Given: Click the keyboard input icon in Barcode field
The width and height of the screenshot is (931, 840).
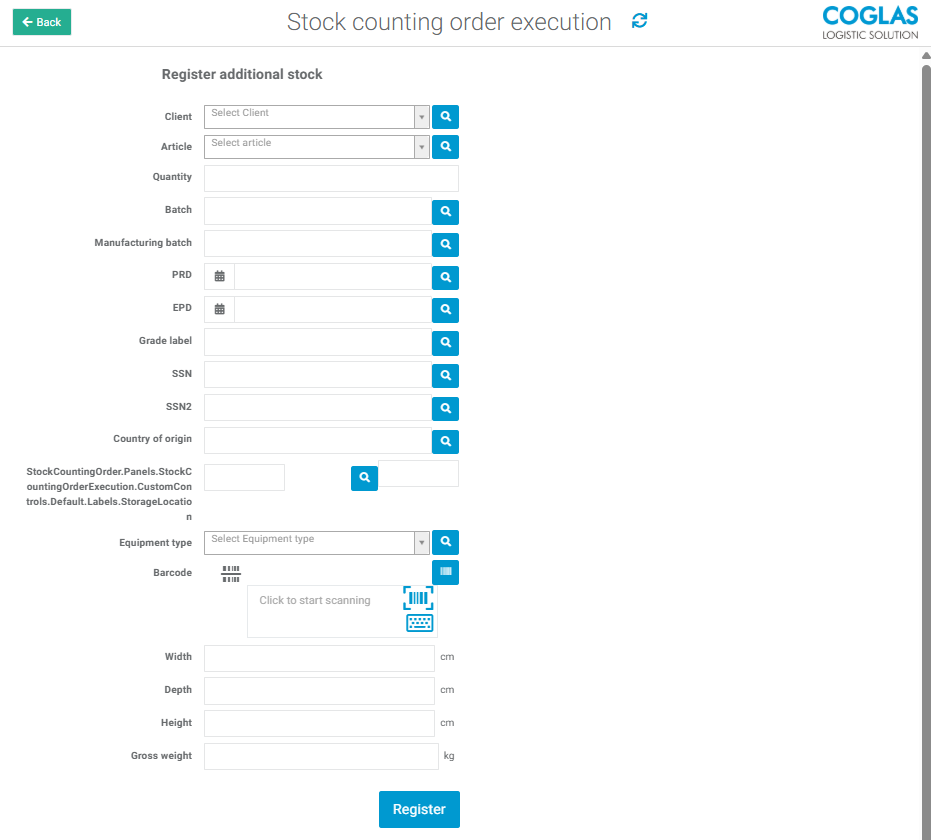Looking at the screenshot, I should 419,623.
